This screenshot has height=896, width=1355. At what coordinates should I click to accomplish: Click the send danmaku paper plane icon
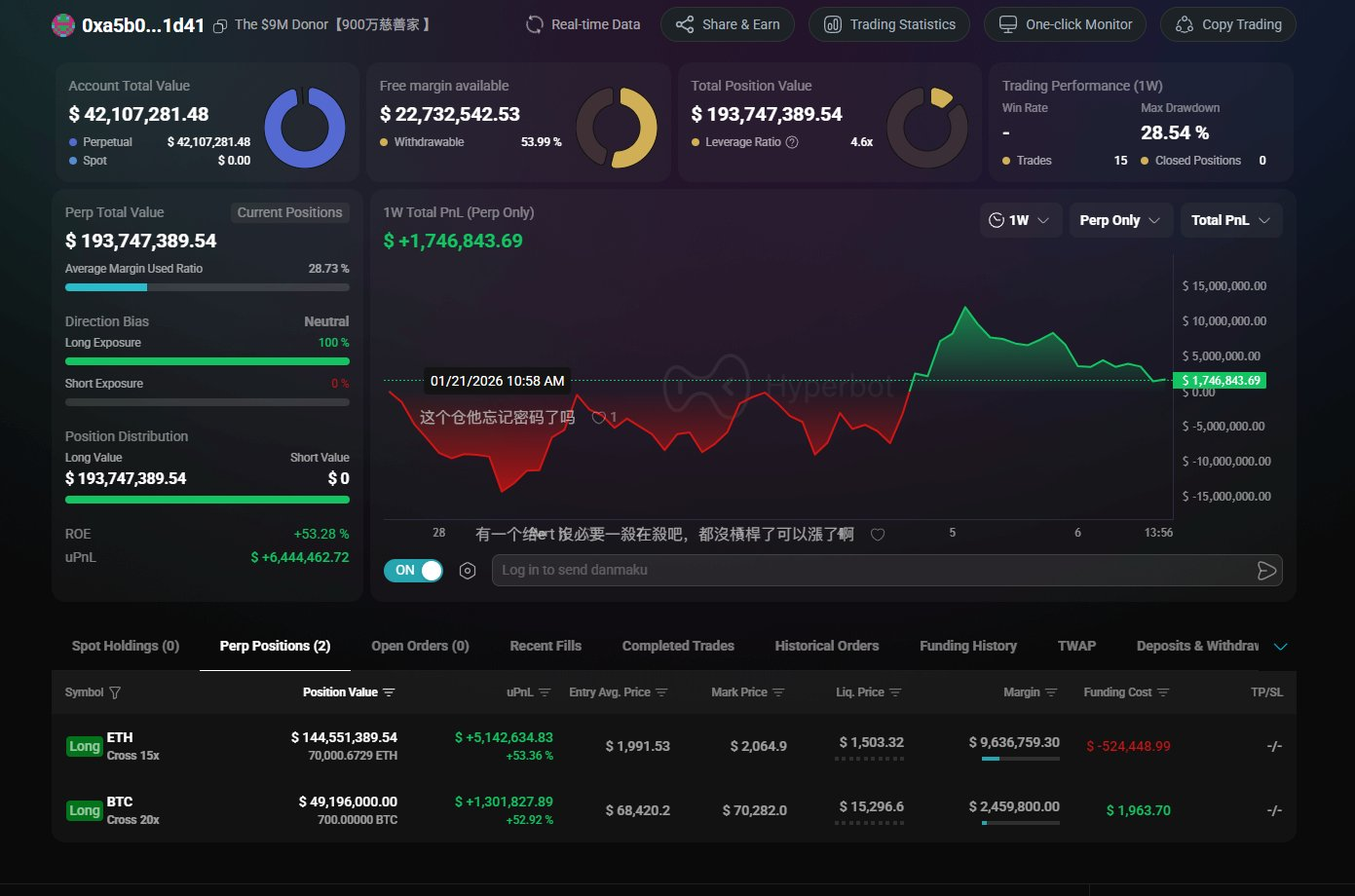[1266, 571]
